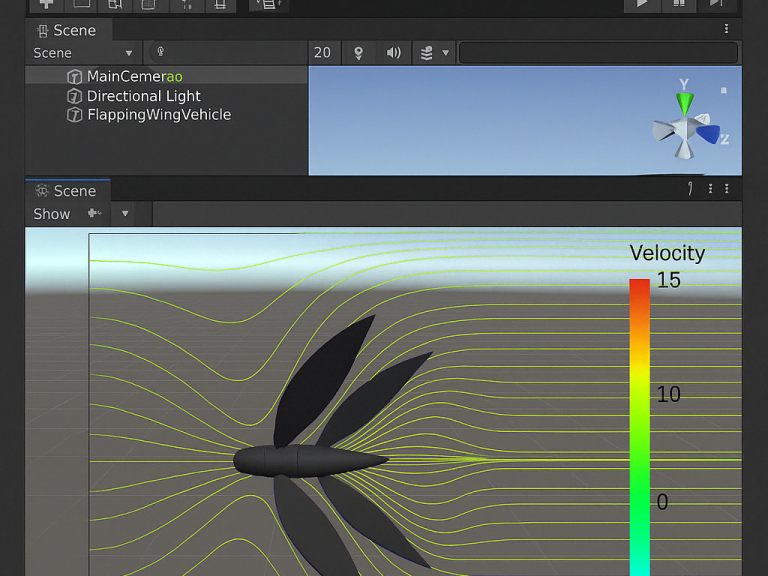Click the 15 label on the velocity legend
Screen dimensions: 768x576
click(669, 280)
